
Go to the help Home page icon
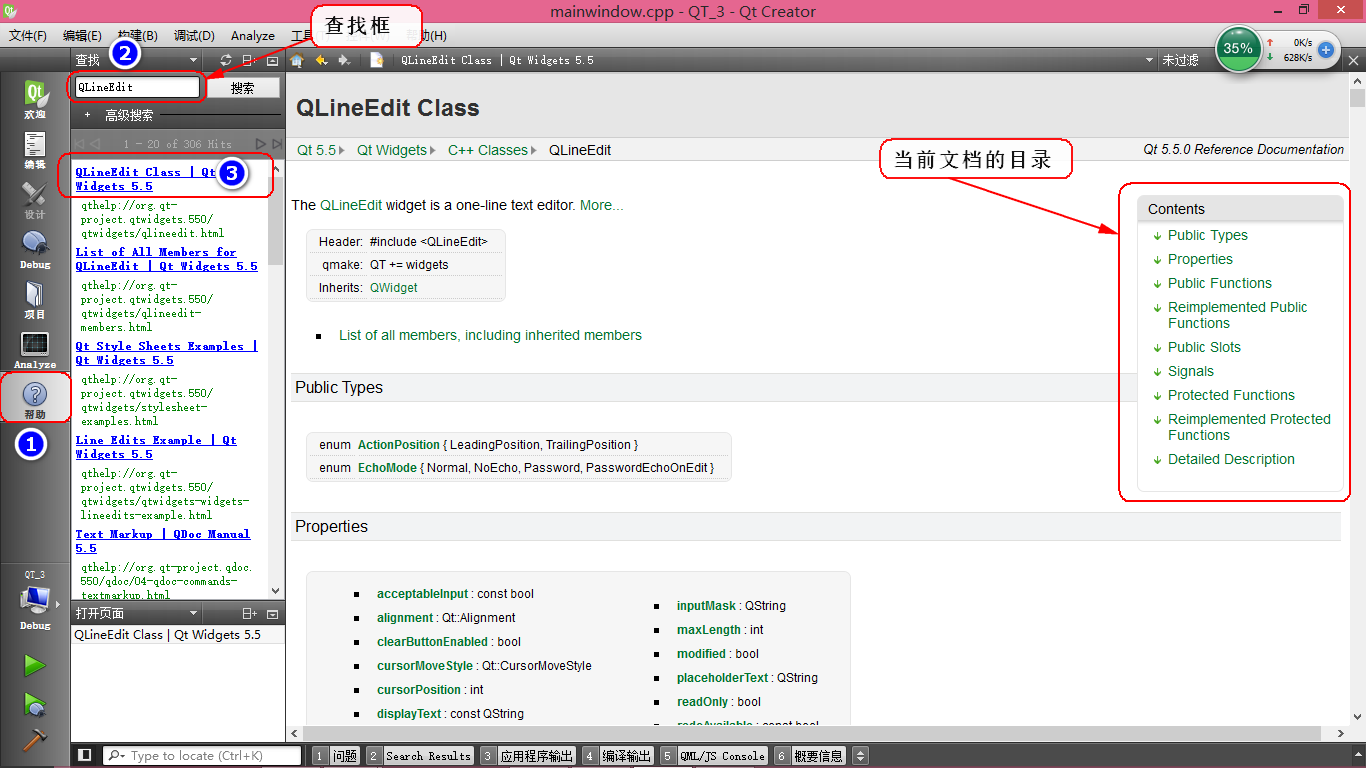[297, 60]
